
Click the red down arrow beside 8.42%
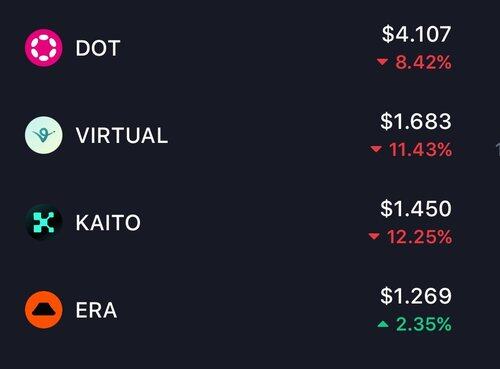click(382, 62)
